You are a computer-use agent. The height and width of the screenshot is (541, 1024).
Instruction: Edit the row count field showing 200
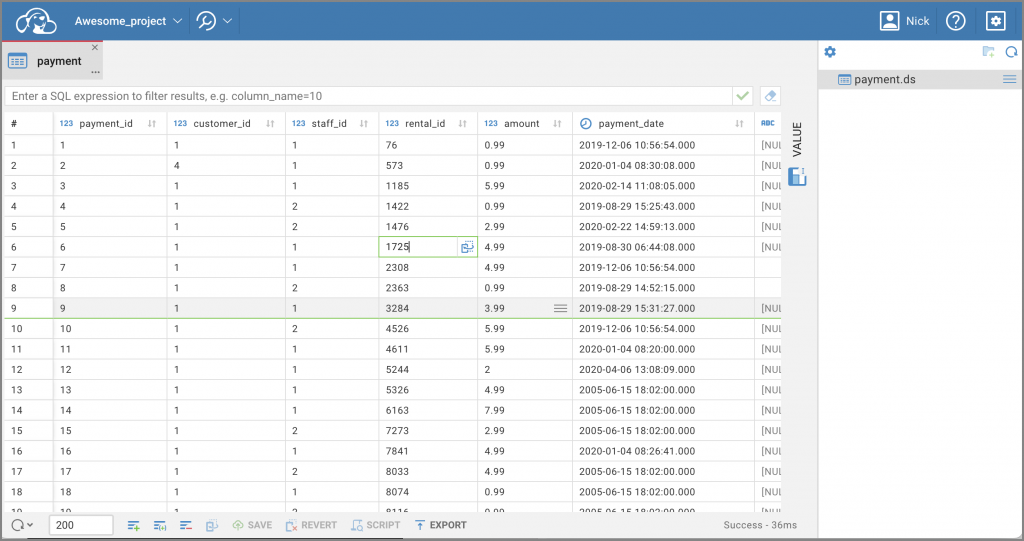click(81, 525)
